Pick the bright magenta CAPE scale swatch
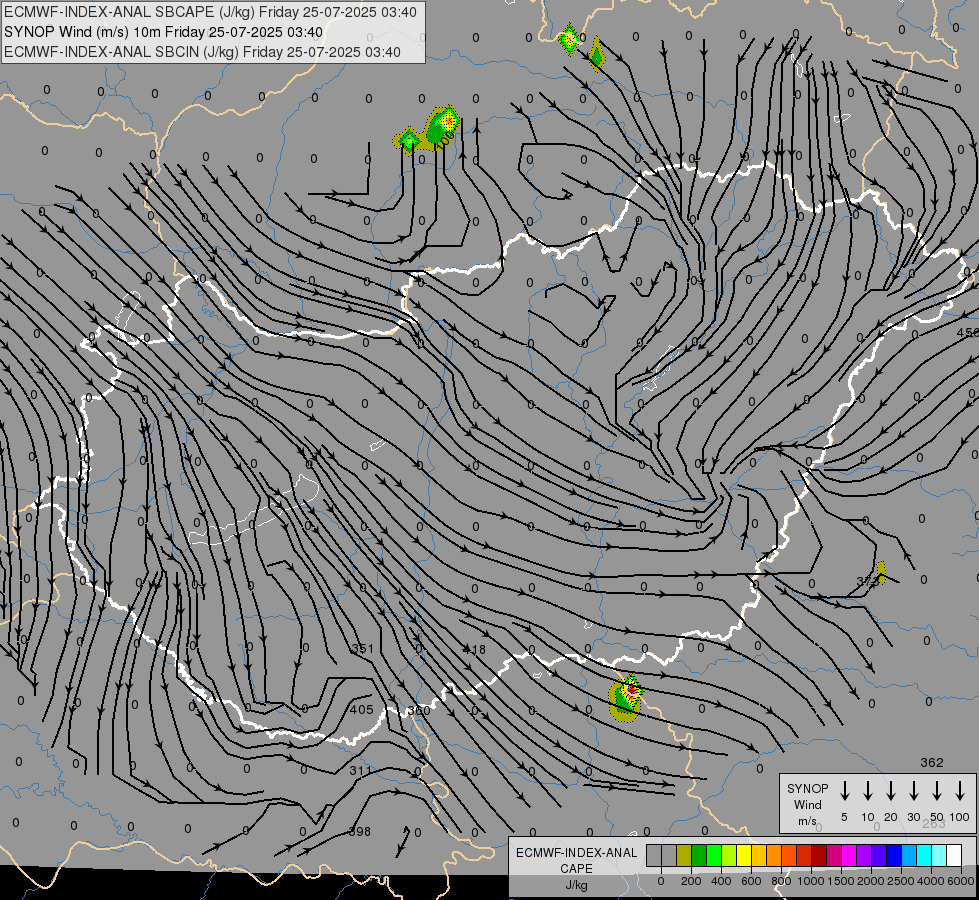This screenshot has height=900, width=979. coord(849,856)
